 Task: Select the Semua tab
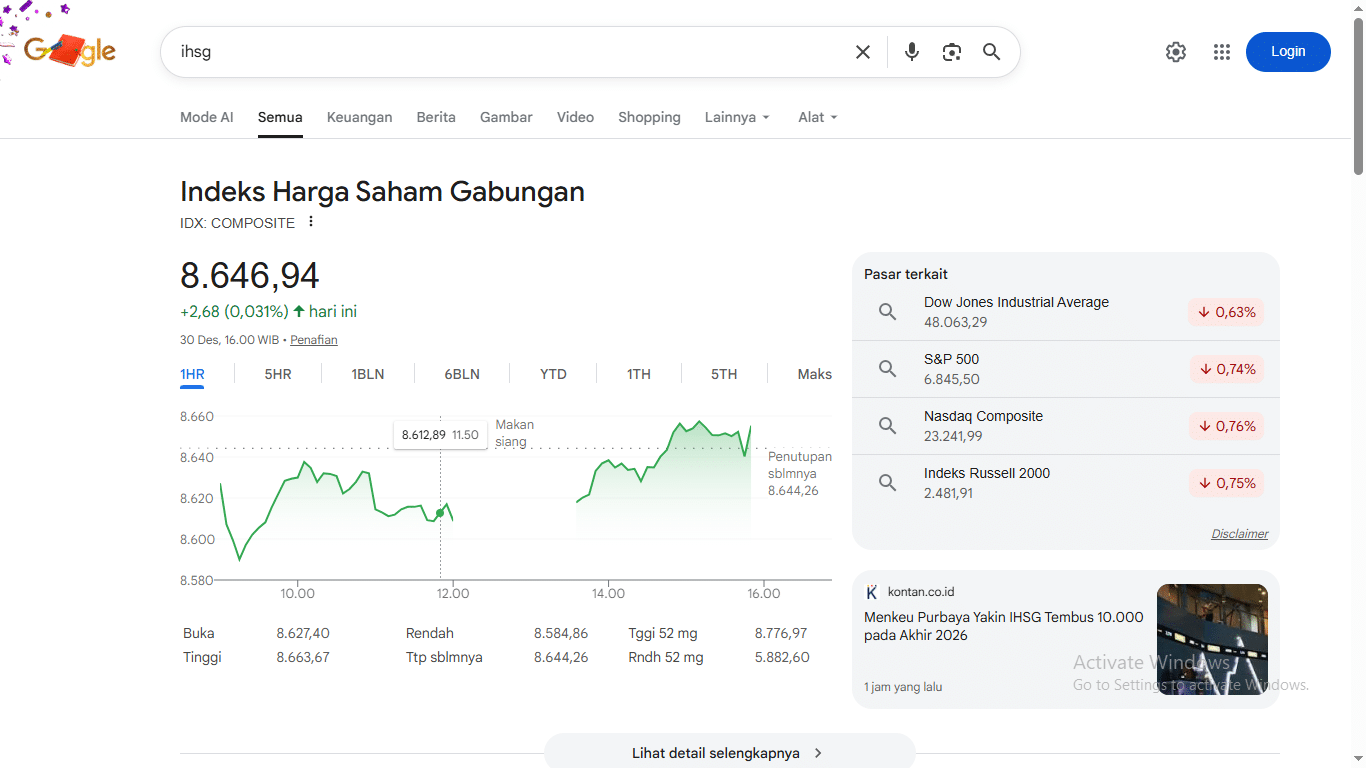point(280,117)
